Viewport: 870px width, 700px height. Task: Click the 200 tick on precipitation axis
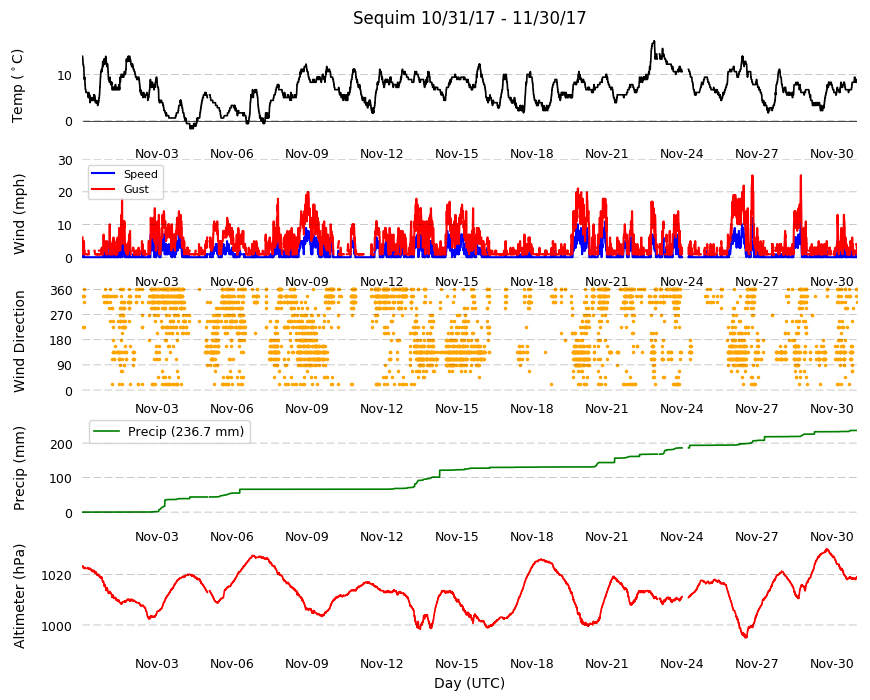click(62, 444)
